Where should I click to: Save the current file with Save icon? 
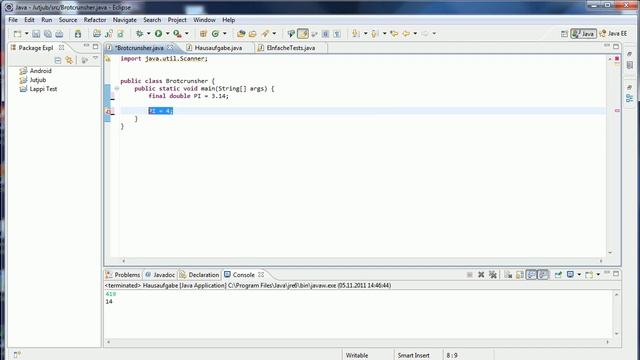point(36,34)
